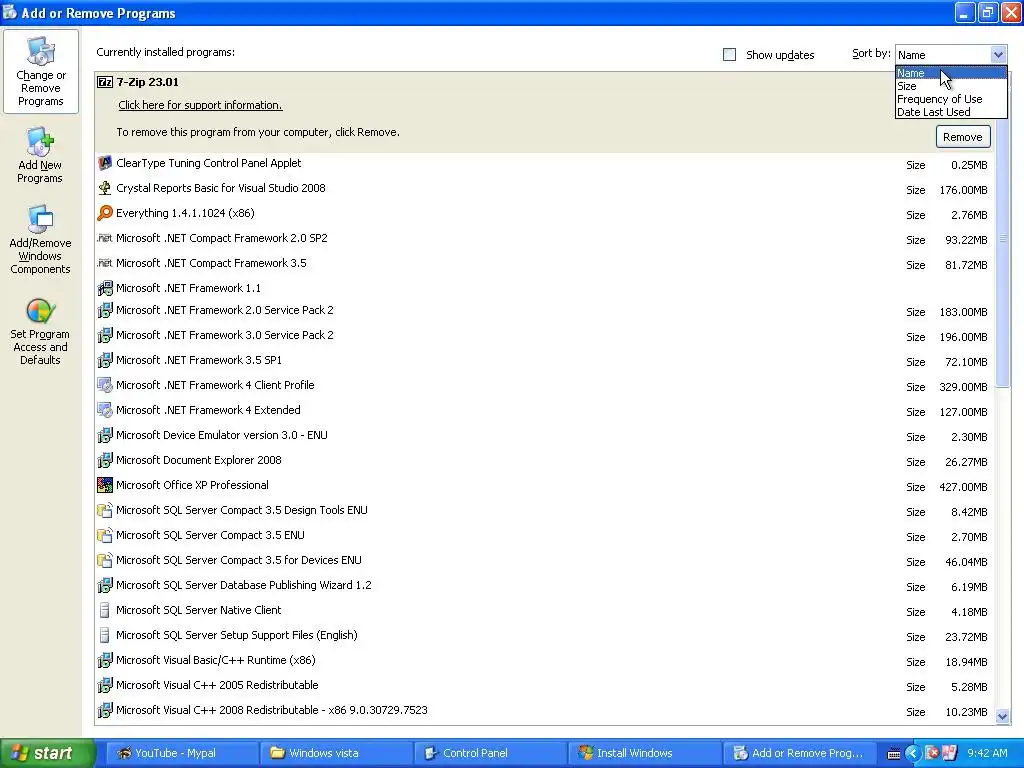Open 7-Zip support information link
The height and width of the screenshot is (768, 1024).
click(200, 105)
